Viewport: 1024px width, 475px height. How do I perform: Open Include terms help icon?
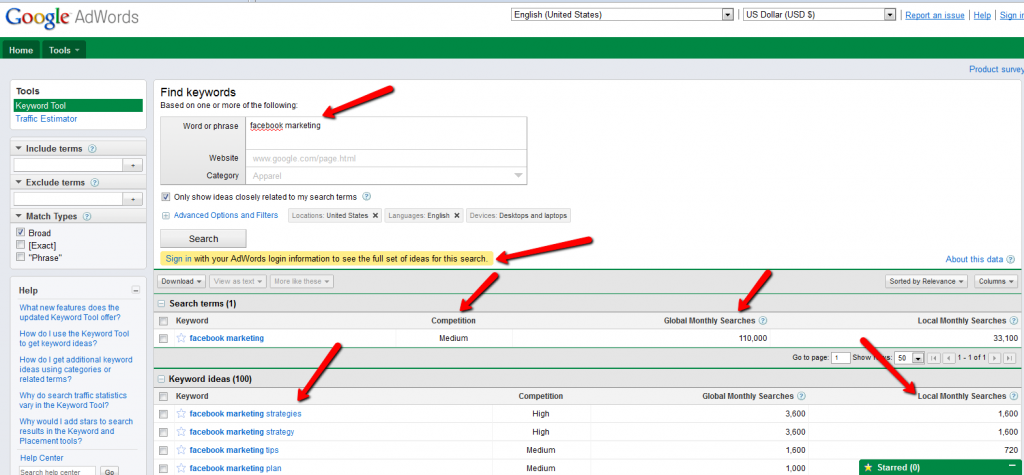(x=92, y=149)
